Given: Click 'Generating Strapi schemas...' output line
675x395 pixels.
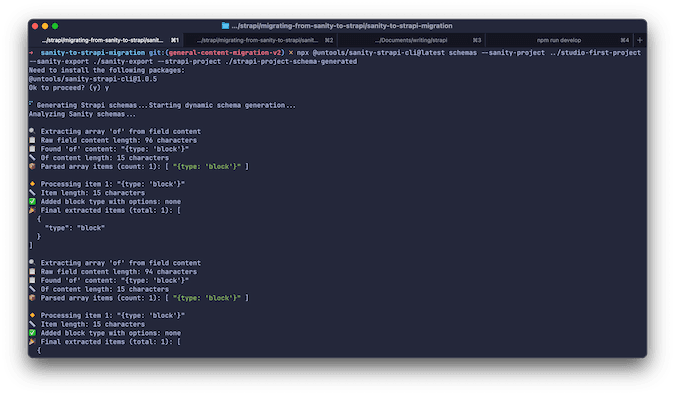Looking at the screenshot, I should (162, 105).
